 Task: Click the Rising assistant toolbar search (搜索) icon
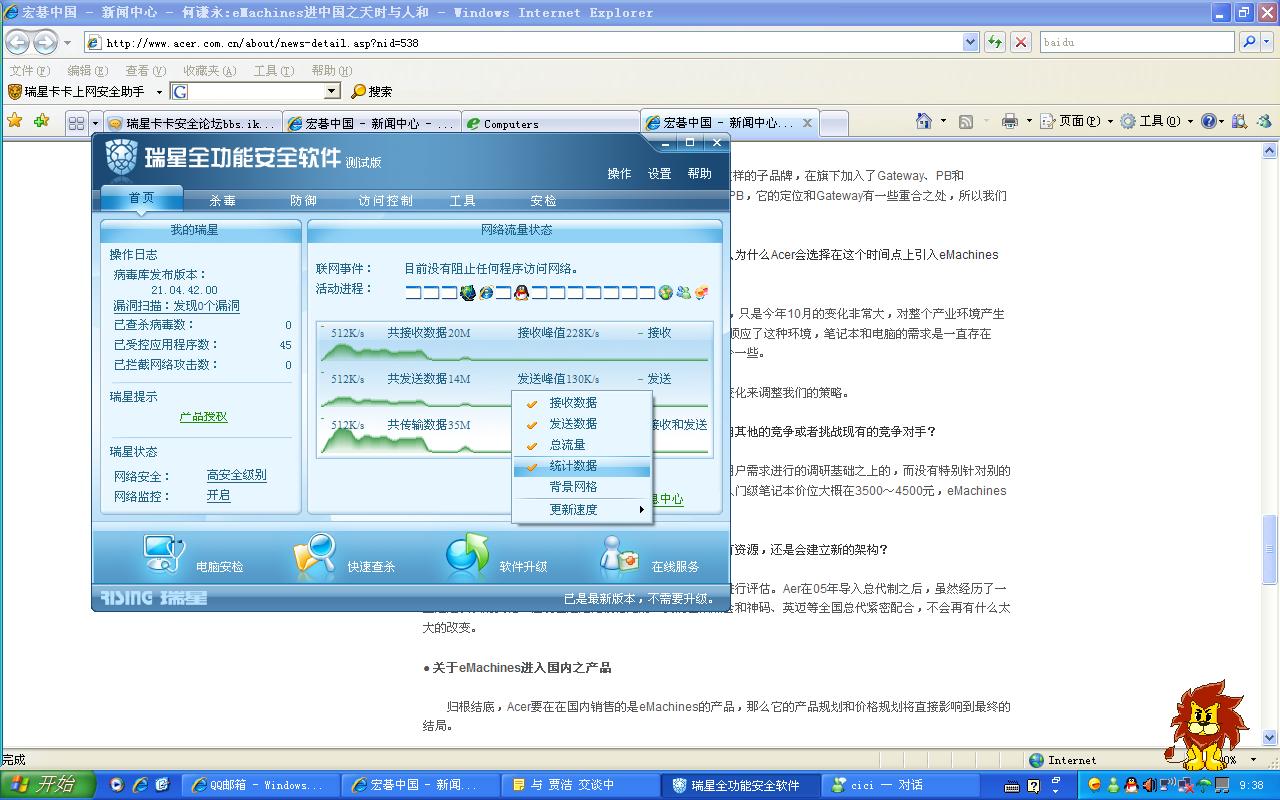click(x=359, y=91)
